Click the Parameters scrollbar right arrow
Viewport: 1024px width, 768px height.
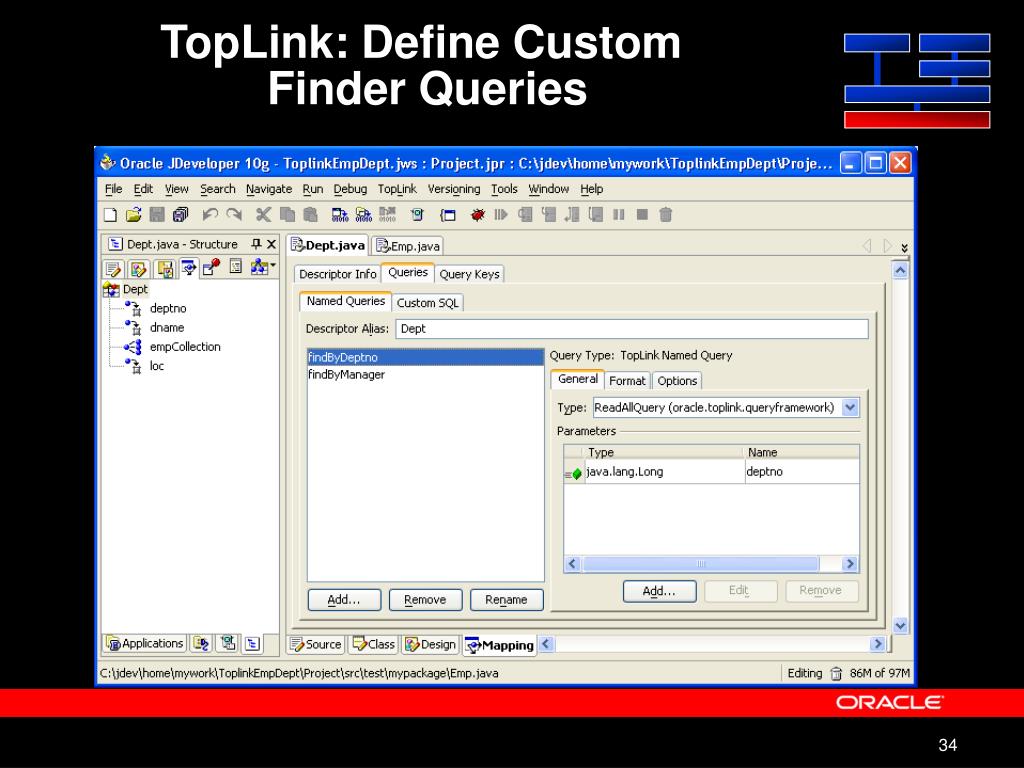[x=850, y=564]
